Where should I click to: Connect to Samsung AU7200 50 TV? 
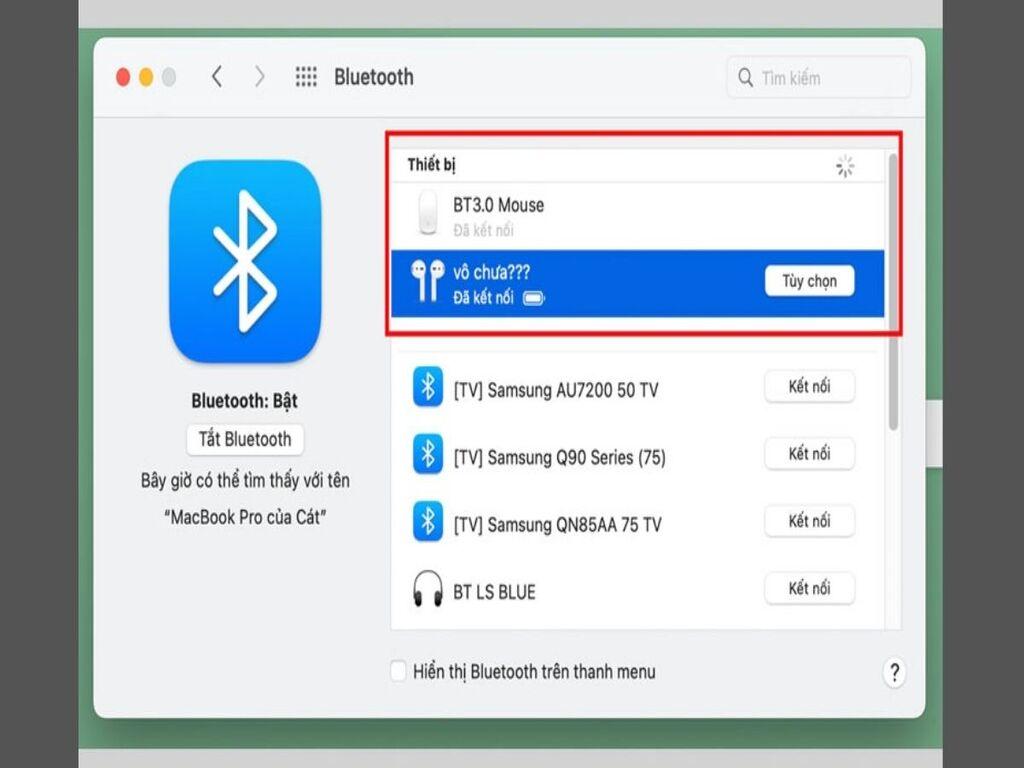tap(809, 386)
